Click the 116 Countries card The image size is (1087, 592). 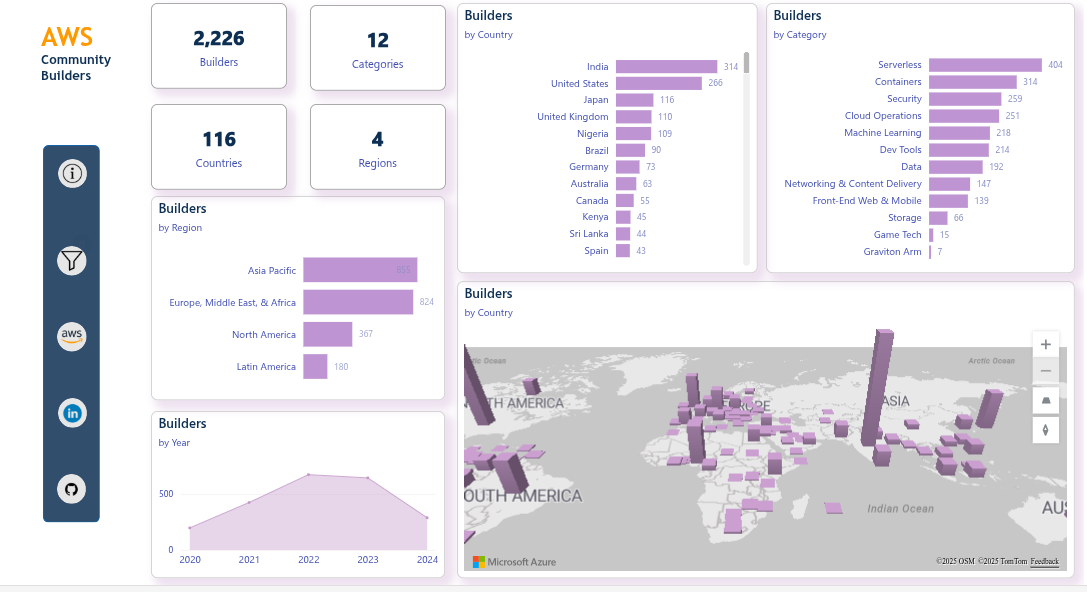(218, 147)
